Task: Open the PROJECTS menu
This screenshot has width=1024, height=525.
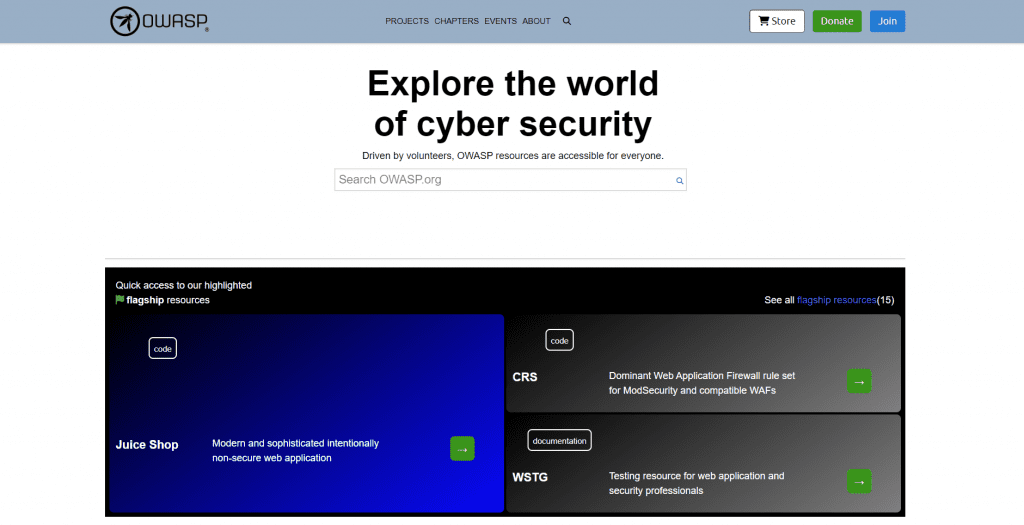Action: pos(407,21)
